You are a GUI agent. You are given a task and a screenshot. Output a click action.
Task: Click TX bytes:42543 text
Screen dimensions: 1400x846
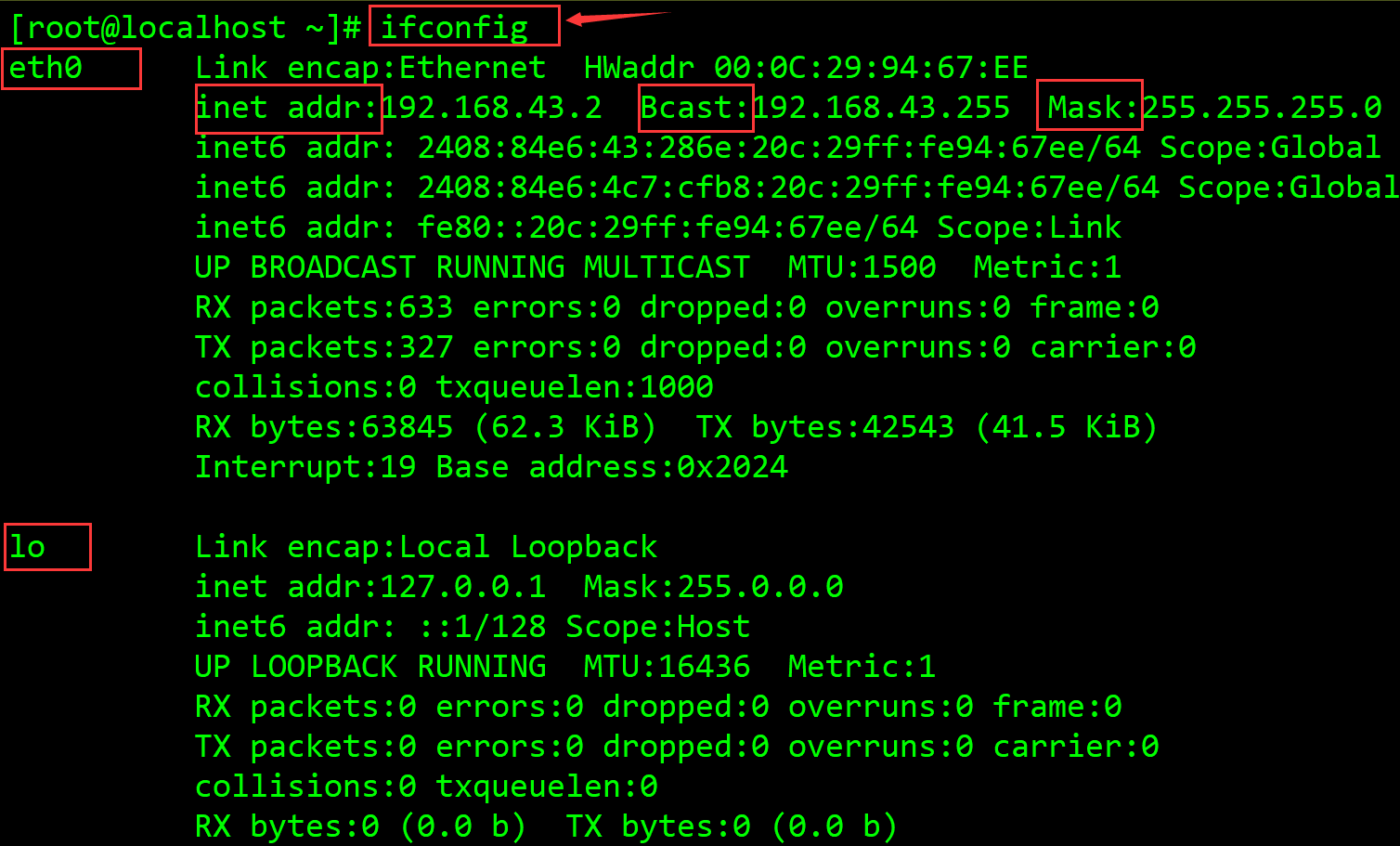[x=825, y=427]
